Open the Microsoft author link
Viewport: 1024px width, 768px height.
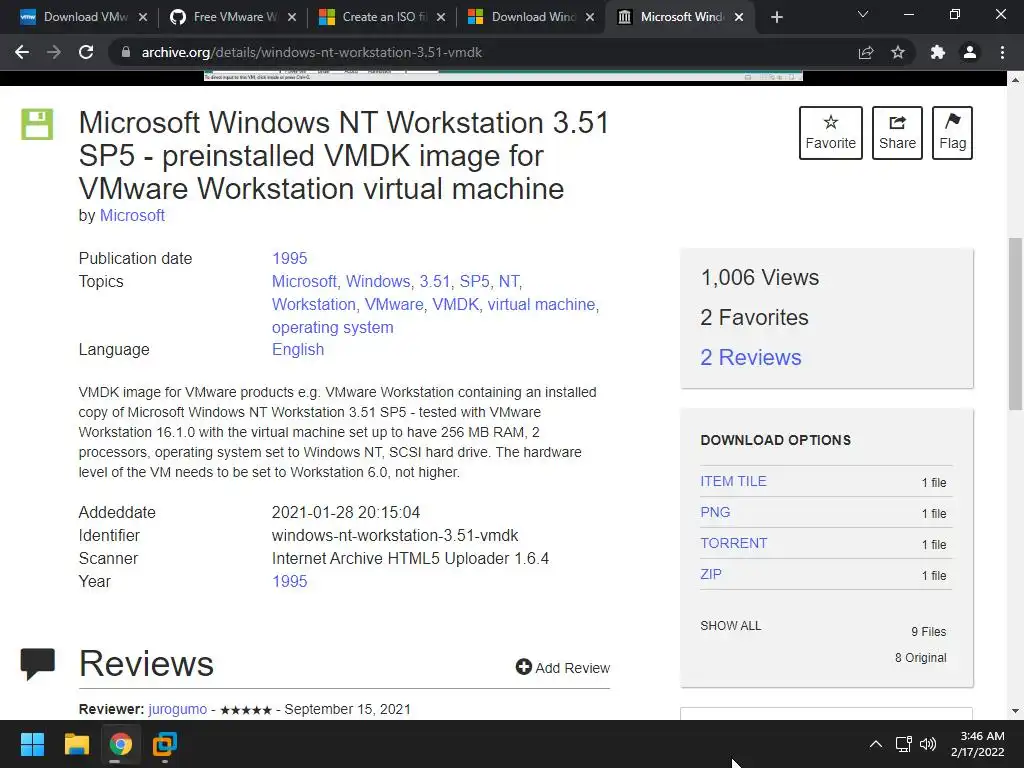point(132,216)
